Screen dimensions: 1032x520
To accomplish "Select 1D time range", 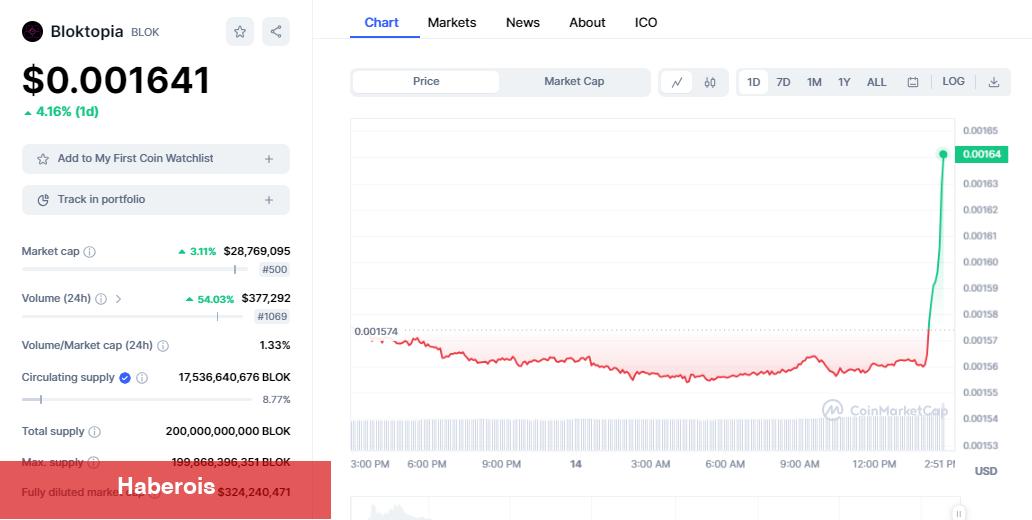I will click(x=754, y=82).
